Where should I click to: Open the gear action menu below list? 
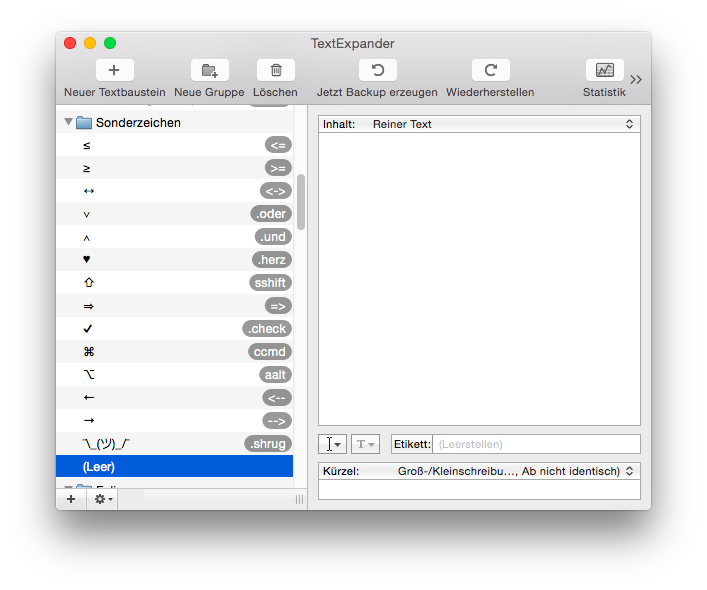point(103,499)
